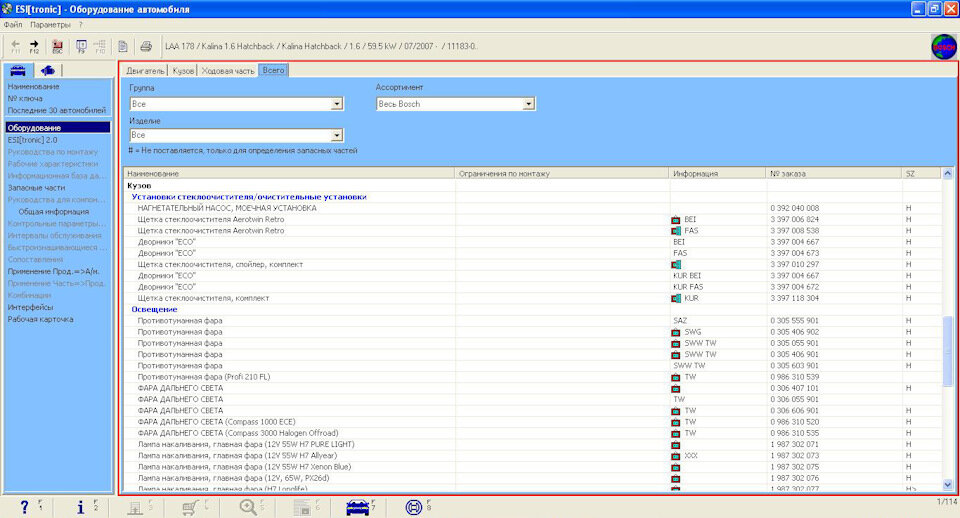Switch to the Ходовая часть tab
The width and height of the screenshot is (960, 518).
(x=228, y=71)
